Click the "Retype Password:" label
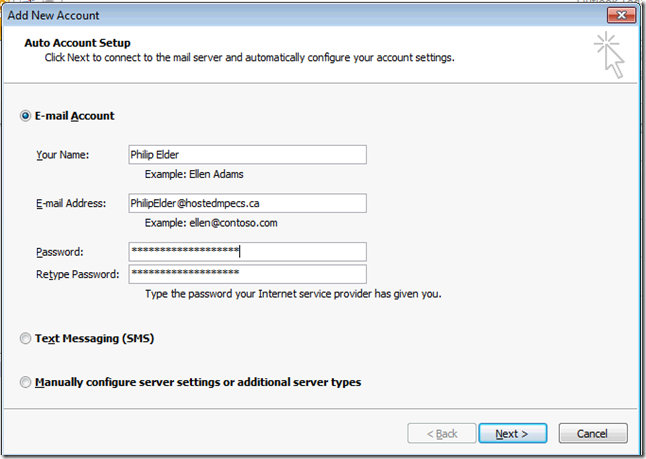 pos(77,274)
